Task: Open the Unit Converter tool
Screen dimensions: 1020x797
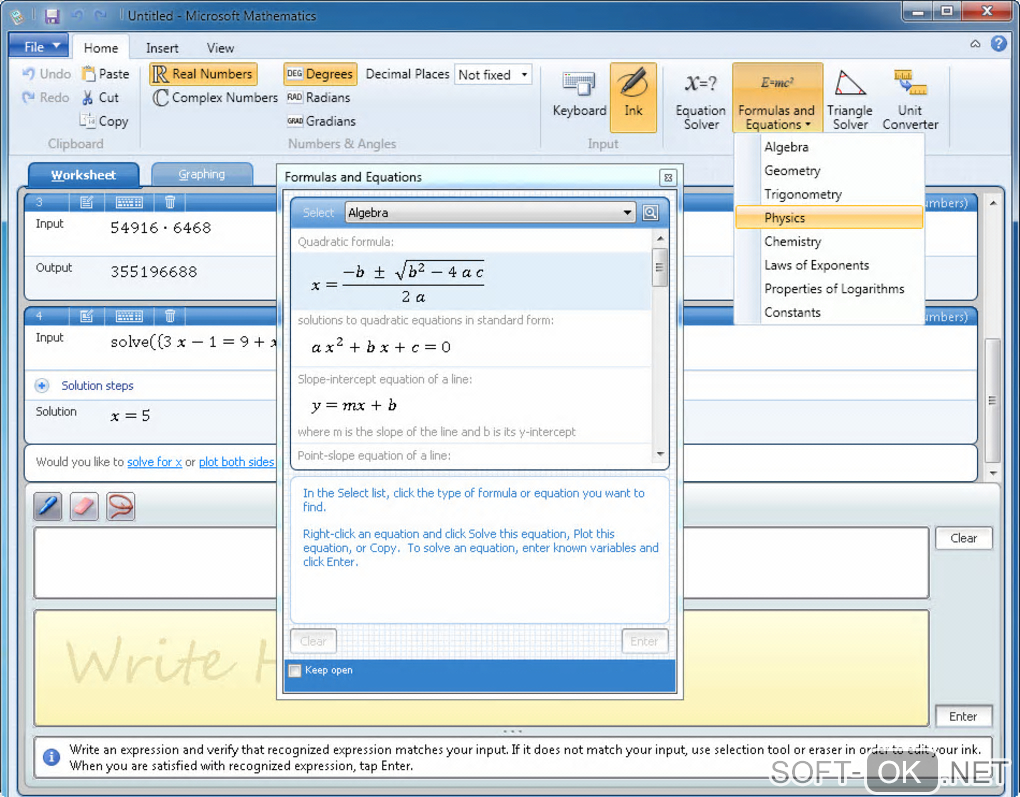Action: (x=910, y=99)
